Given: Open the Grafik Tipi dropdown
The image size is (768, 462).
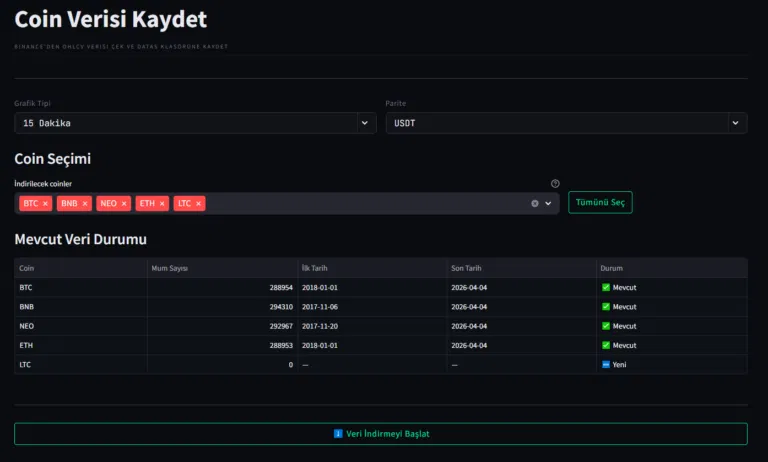Looking at the screenshot, I should pos(195,123).
